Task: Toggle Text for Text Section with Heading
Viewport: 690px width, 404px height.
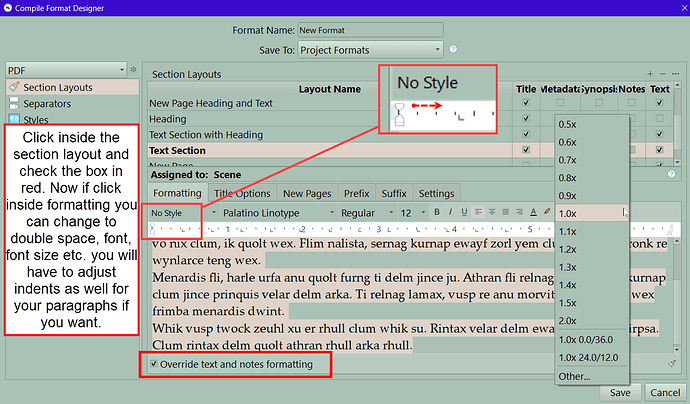Action: [659, 134]
